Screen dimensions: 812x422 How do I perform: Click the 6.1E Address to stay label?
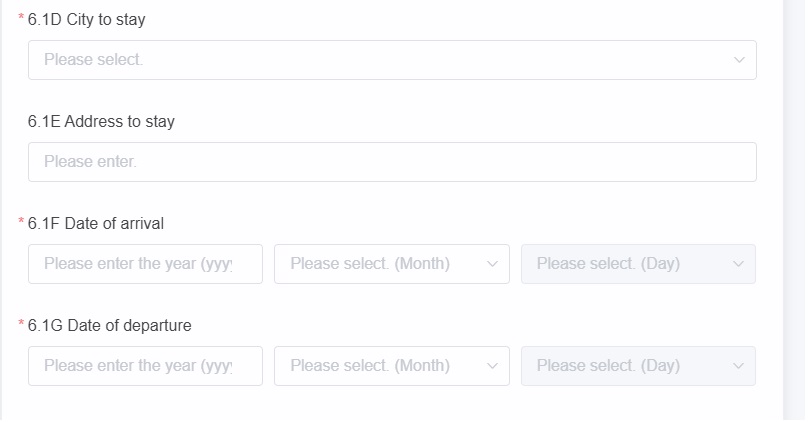pos(101,122)
